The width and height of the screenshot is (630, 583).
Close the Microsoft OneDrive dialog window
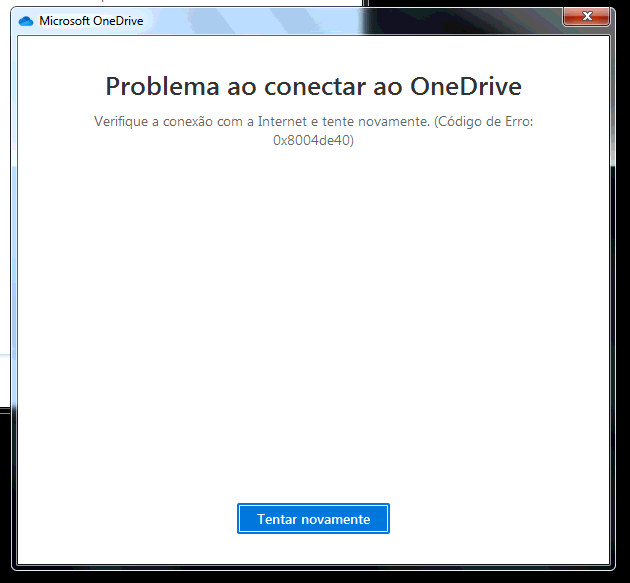coord(587,16)
